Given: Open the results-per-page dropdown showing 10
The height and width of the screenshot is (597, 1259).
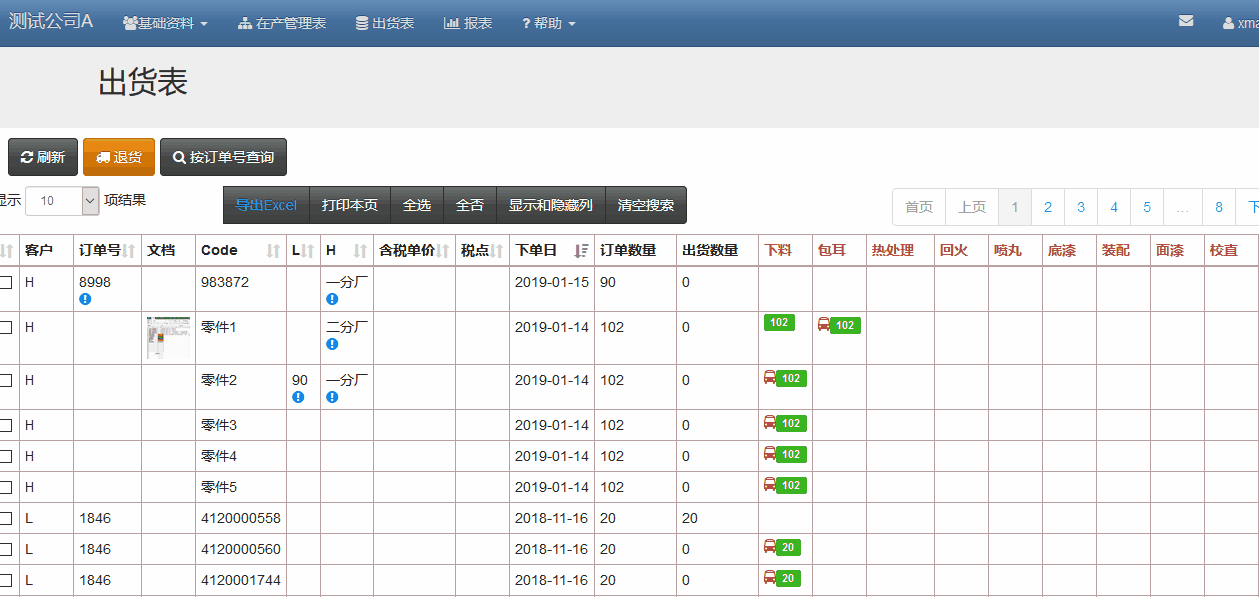Looking at the screenshot, I should 63,201.
